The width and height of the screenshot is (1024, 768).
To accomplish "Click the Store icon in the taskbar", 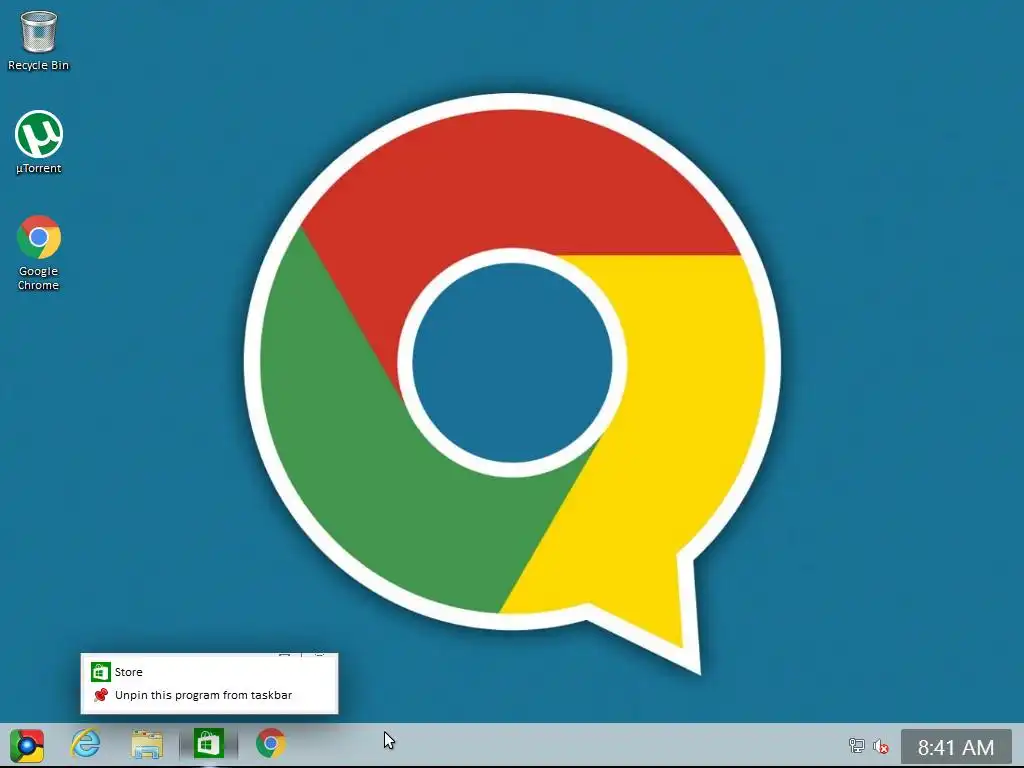I will pos(209,744).
